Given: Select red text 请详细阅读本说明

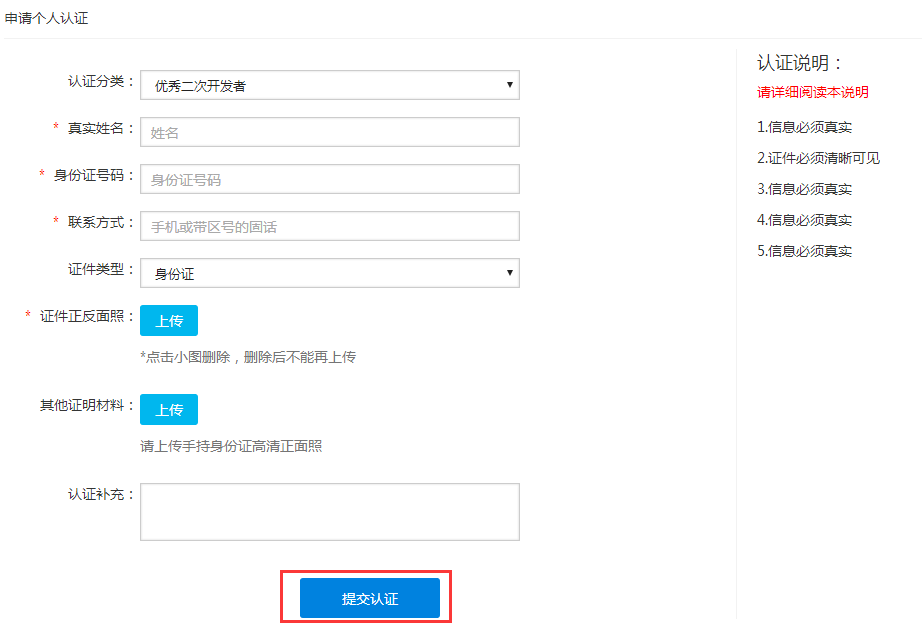Looking at the screenshot, I should pyautogui.click(x=813, y=92).
